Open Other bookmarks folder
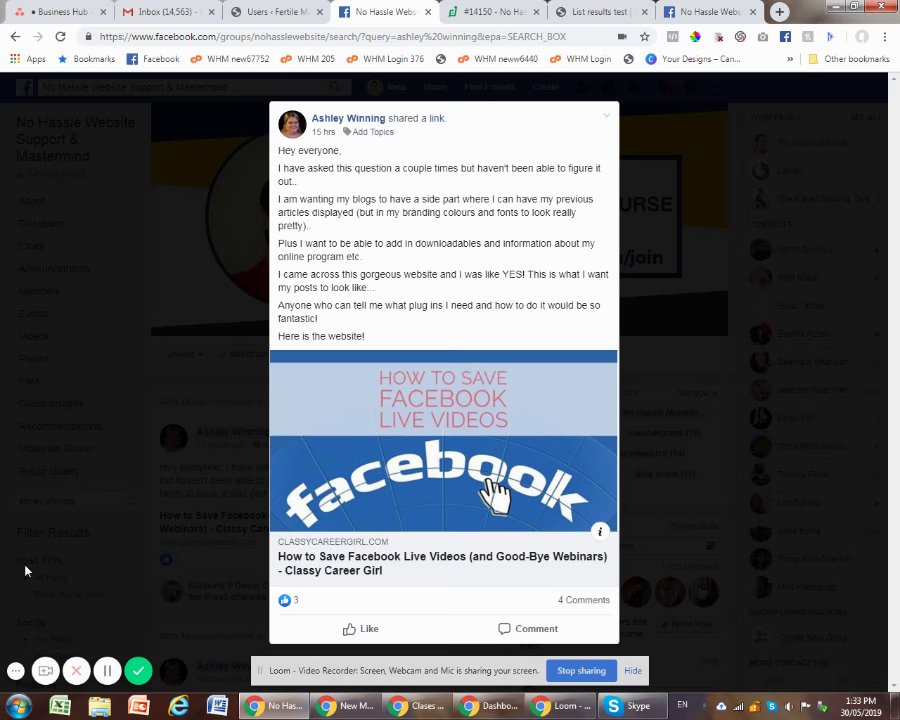The height and width of the screenshot is (720, 900). [x=849, y=59]
